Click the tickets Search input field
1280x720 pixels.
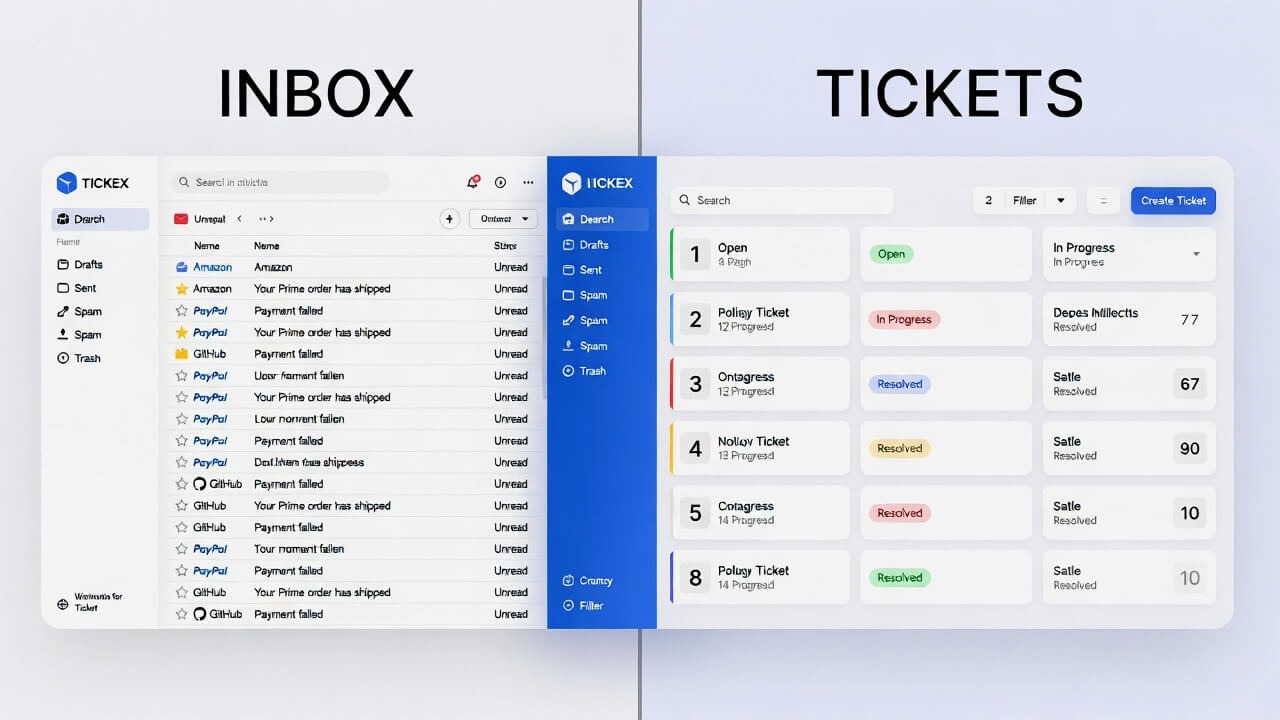click(x=782, y=200)
